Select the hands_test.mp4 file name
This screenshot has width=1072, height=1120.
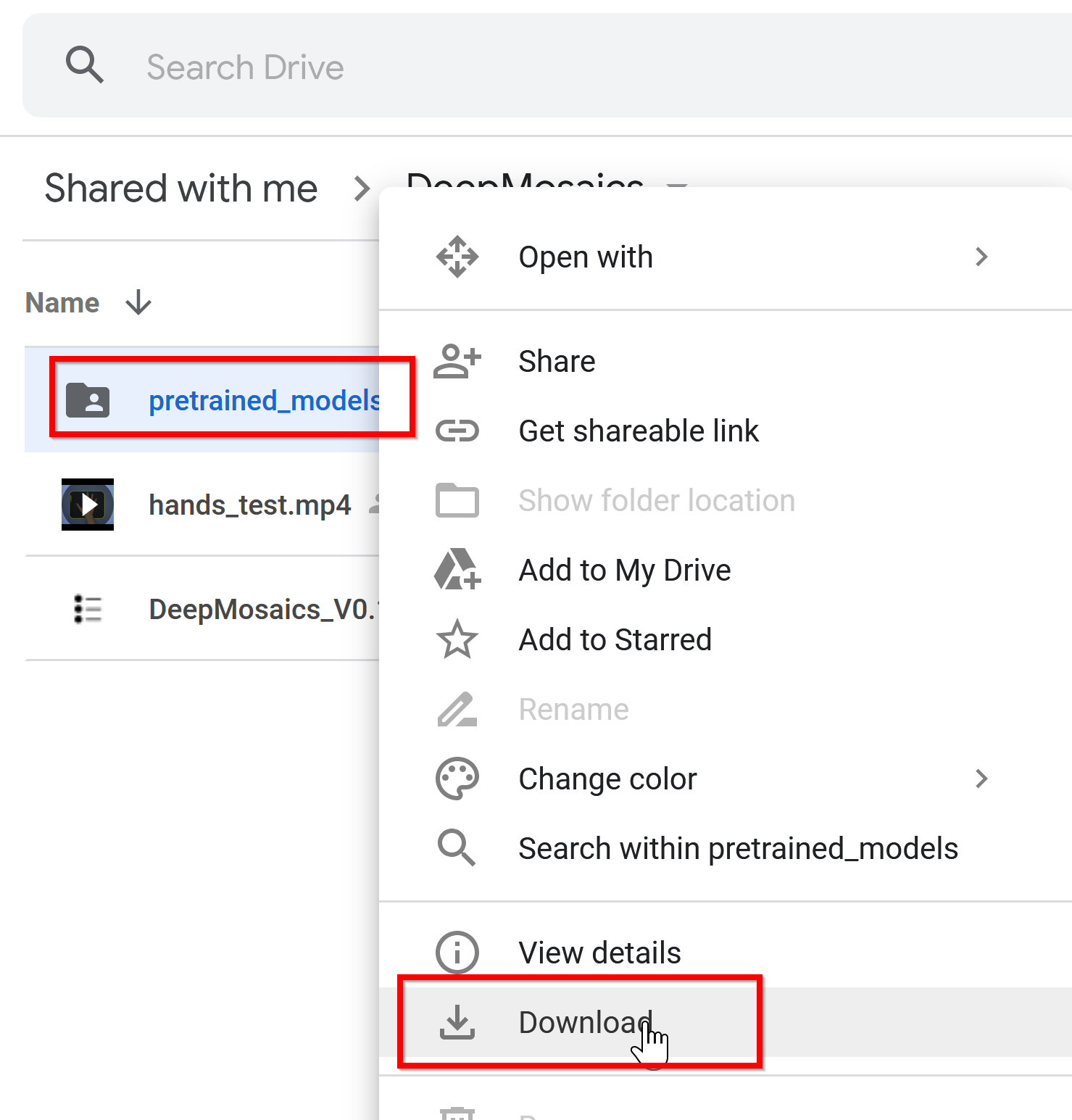tap(249, 505)
